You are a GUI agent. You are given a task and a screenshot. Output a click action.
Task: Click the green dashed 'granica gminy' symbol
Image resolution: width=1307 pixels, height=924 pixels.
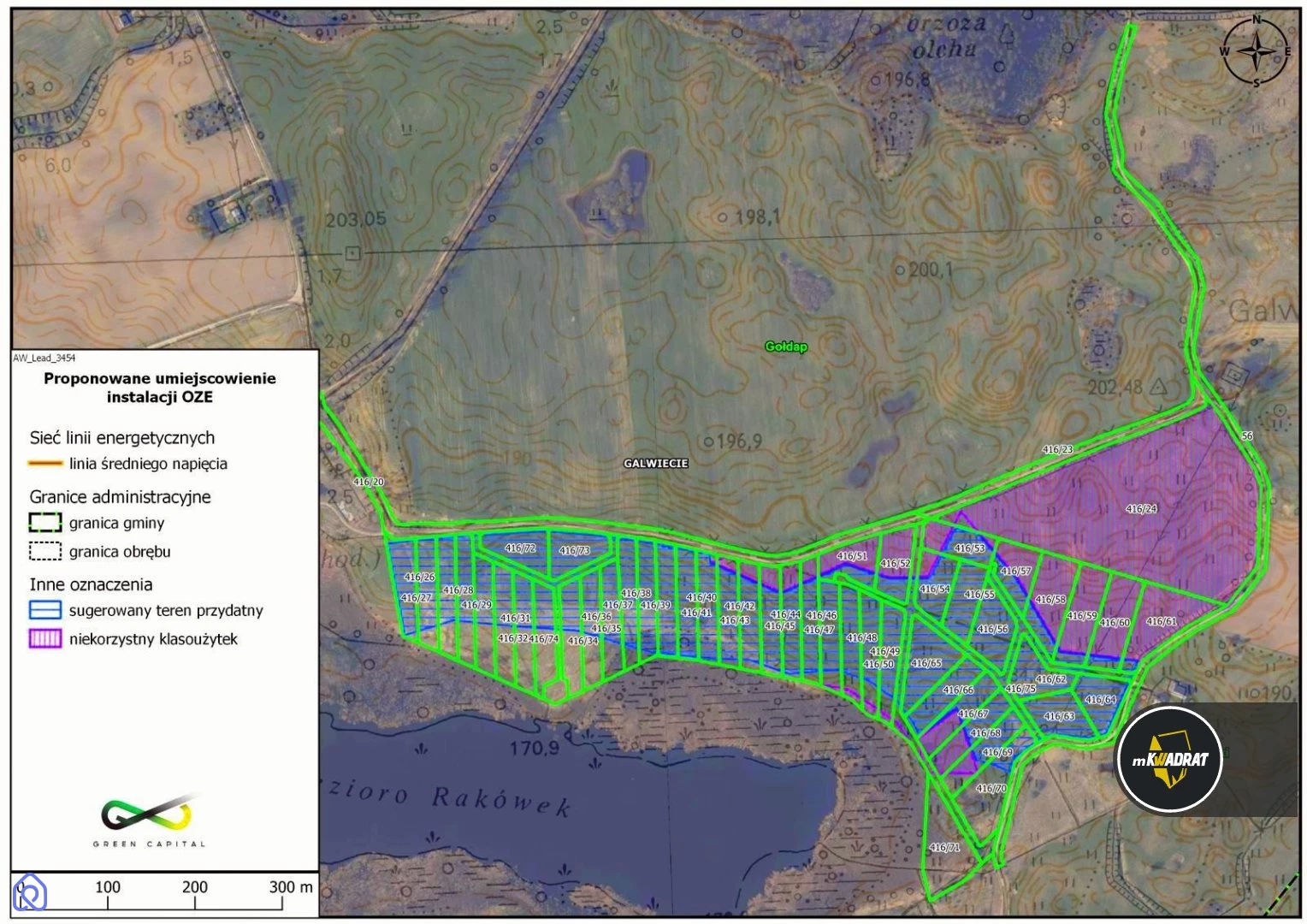pyautogui.click(x=45, y=523)
